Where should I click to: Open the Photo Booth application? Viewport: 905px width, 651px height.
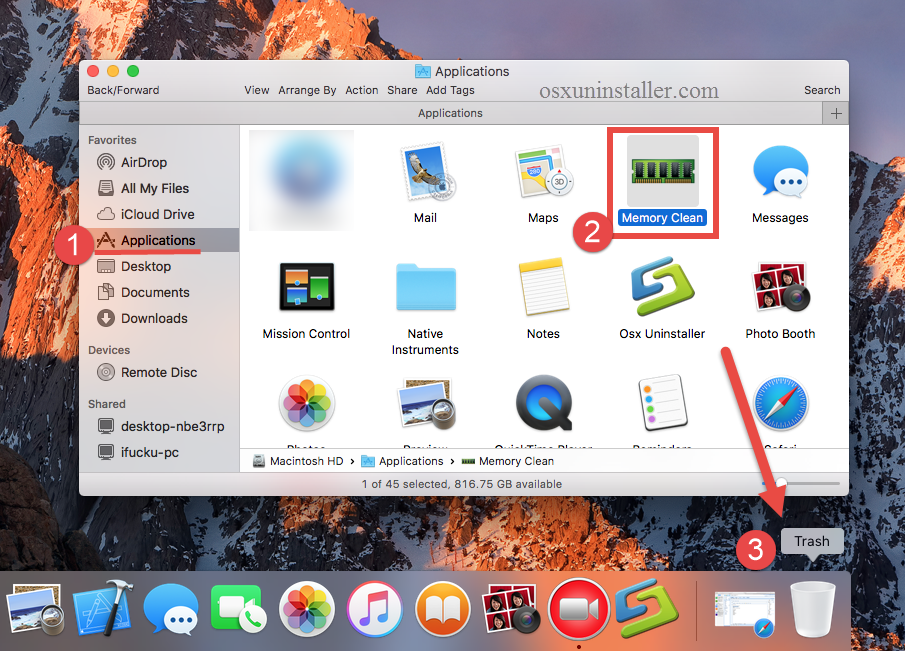click(x=780, y=287)
